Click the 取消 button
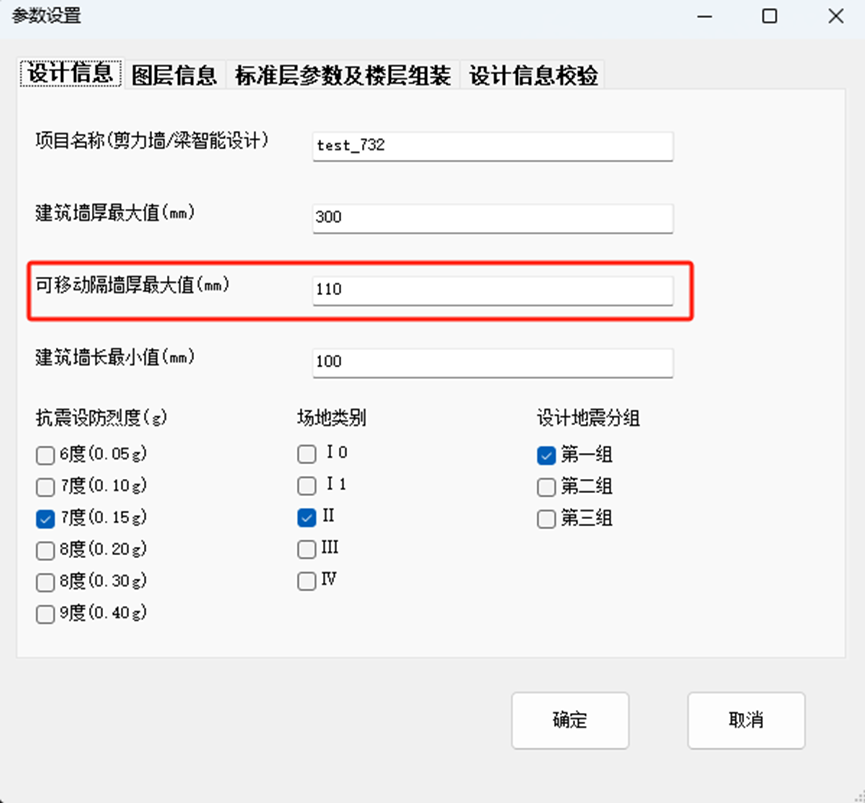865x803 pixels. pos(745,721)
